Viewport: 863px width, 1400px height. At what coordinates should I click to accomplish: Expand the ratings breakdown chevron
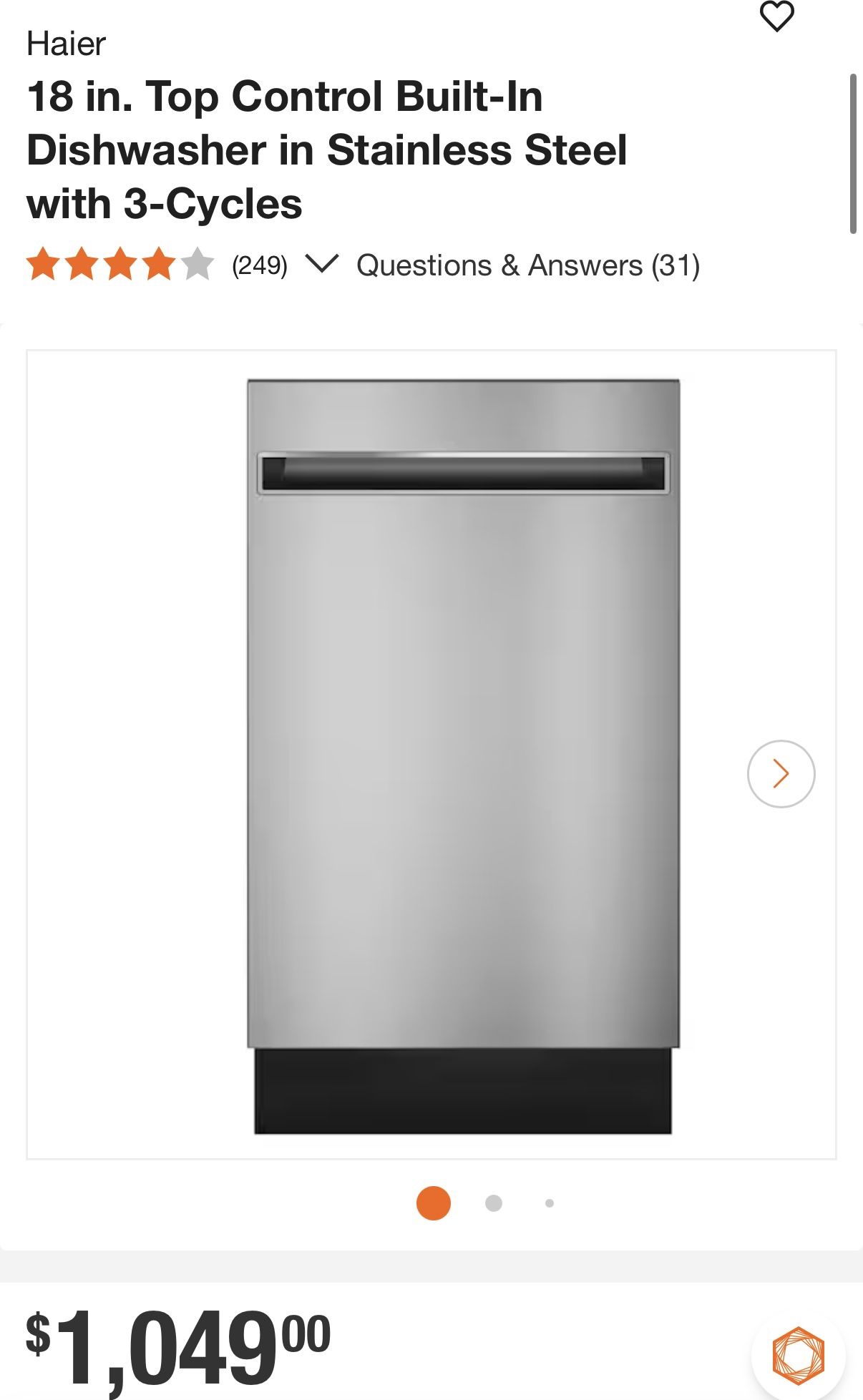321,264
